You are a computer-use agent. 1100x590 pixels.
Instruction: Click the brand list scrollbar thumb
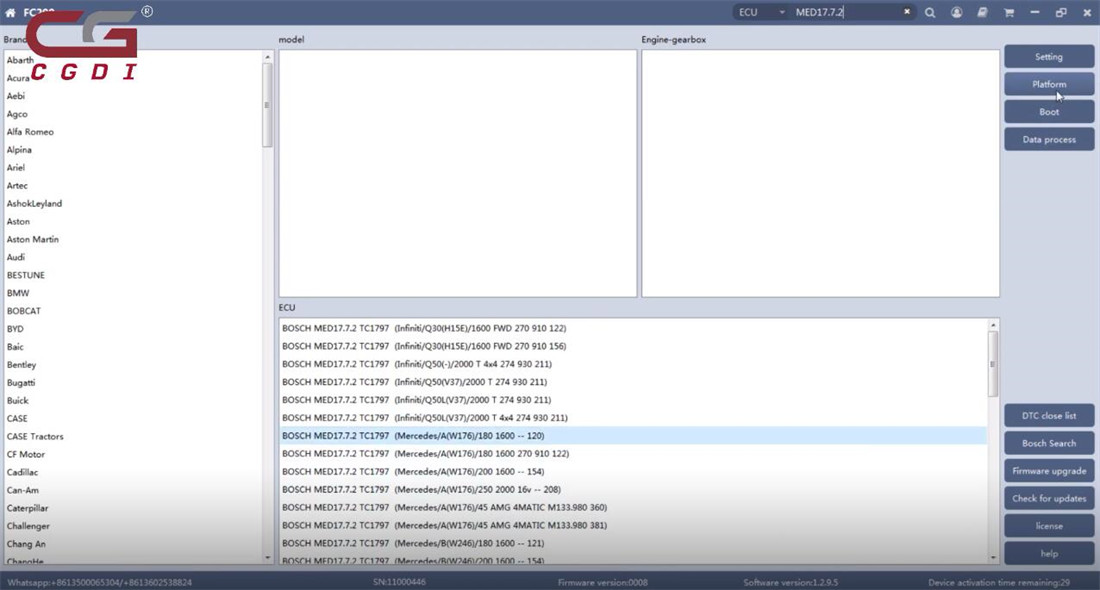tap(267, 105)
